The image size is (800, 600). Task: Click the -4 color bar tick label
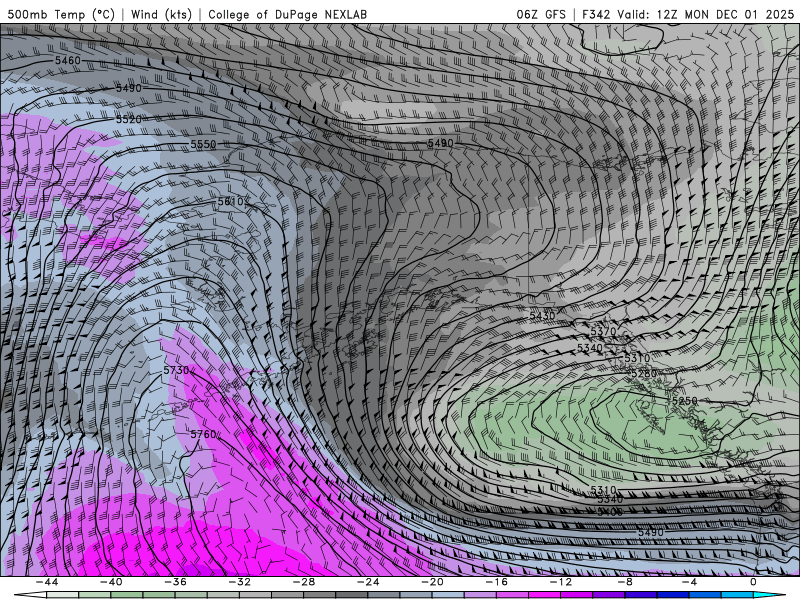[690, 582]
